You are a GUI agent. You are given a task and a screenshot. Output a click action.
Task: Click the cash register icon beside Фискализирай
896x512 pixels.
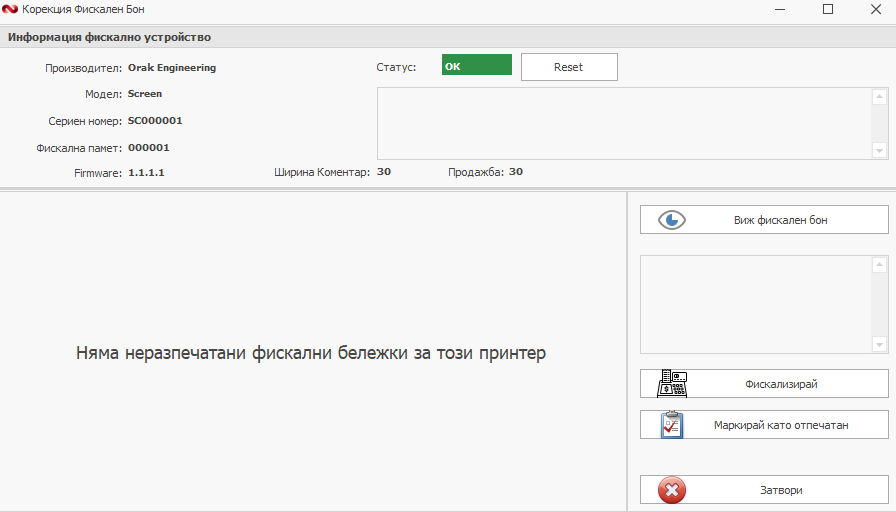tap(672, 384)
